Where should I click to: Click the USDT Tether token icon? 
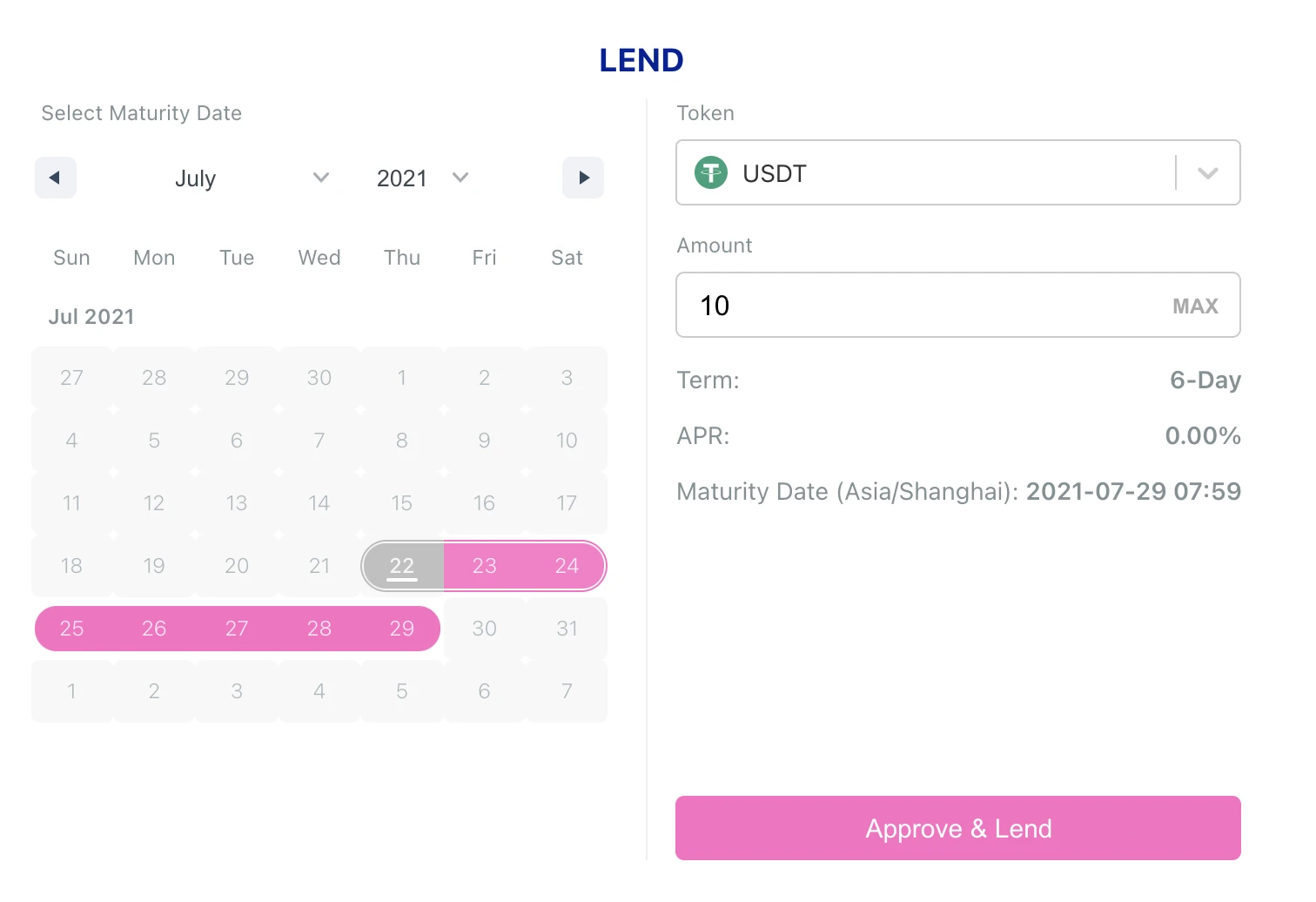(711, 173)
